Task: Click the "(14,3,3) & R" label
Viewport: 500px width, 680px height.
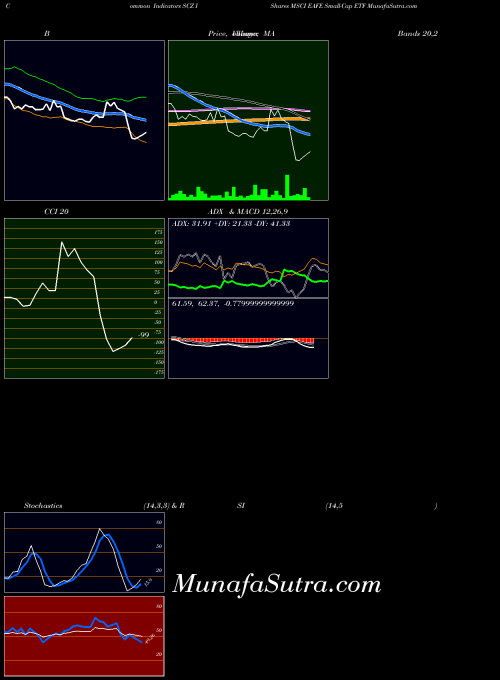Action: click(x=164, y=506)
